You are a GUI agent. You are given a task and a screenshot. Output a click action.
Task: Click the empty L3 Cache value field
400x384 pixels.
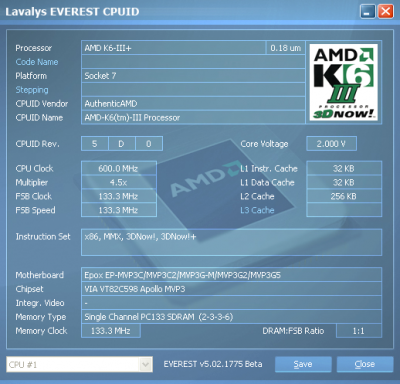coord(344,210)
